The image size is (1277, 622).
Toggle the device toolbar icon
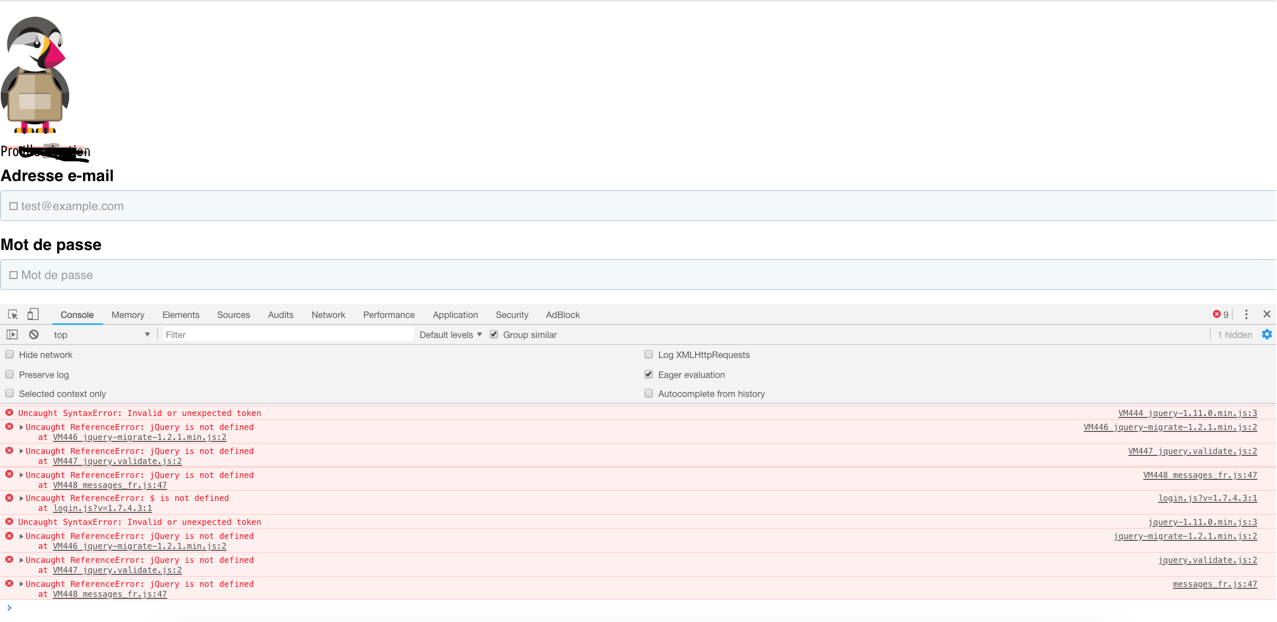[x=33, y=315]
